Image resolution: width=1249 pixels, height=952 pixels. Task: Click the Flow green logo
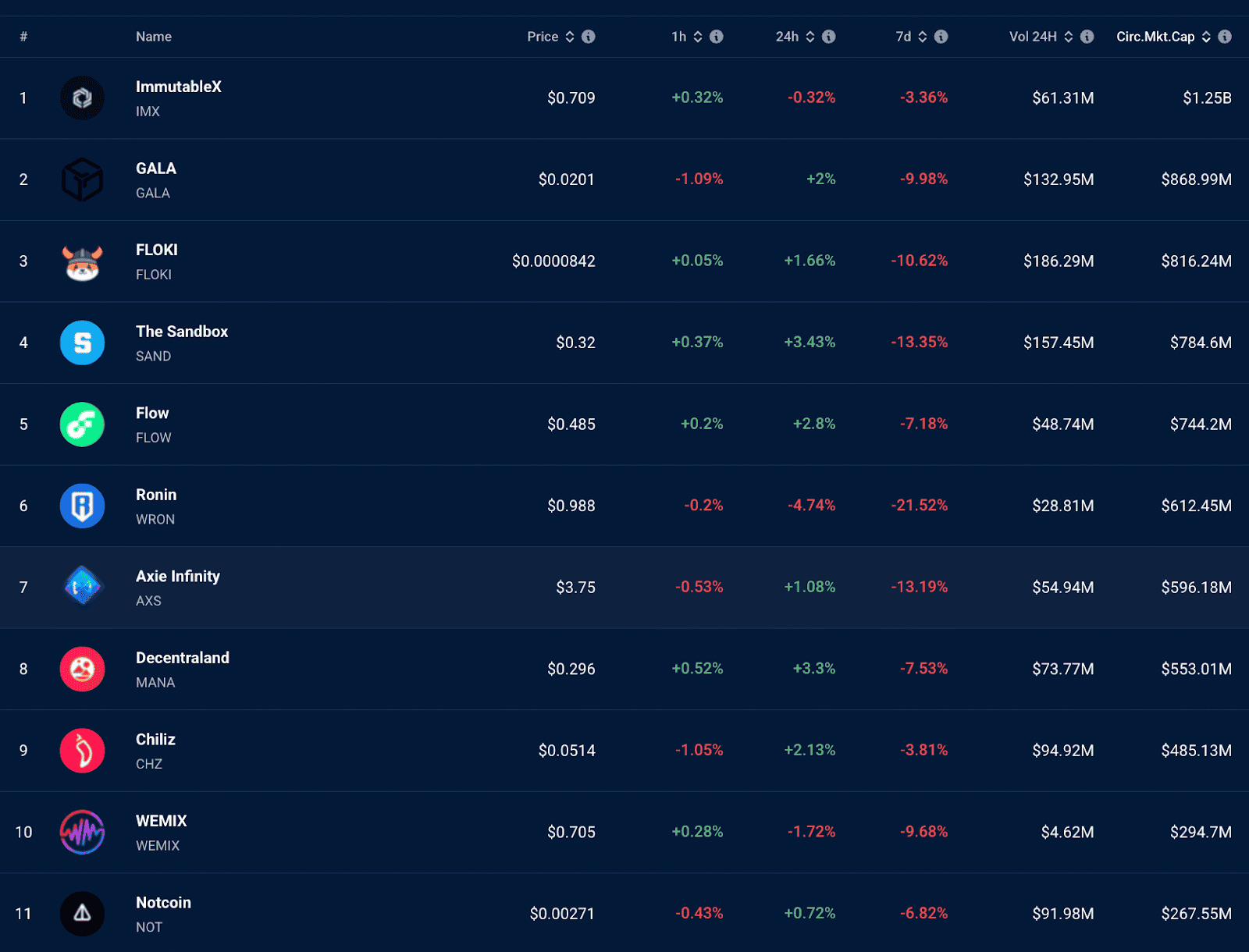pos(82,424)
